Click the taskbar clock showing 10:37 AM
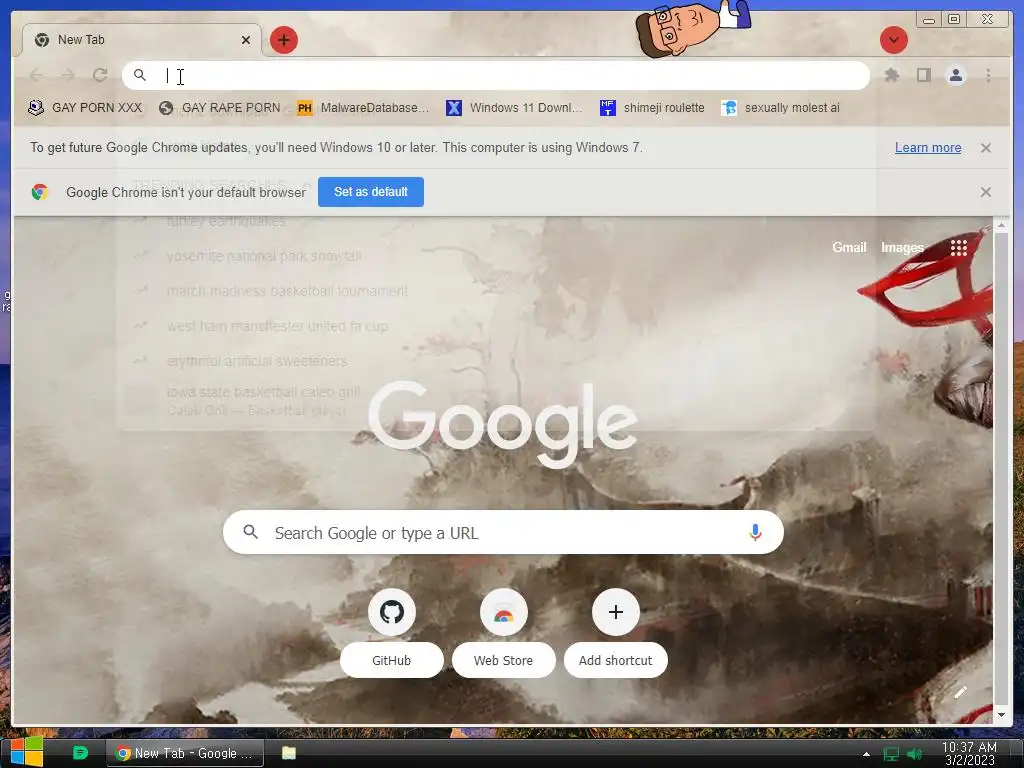The height and width of the screenshot is (768, 1024). click(x=969, y=754)
